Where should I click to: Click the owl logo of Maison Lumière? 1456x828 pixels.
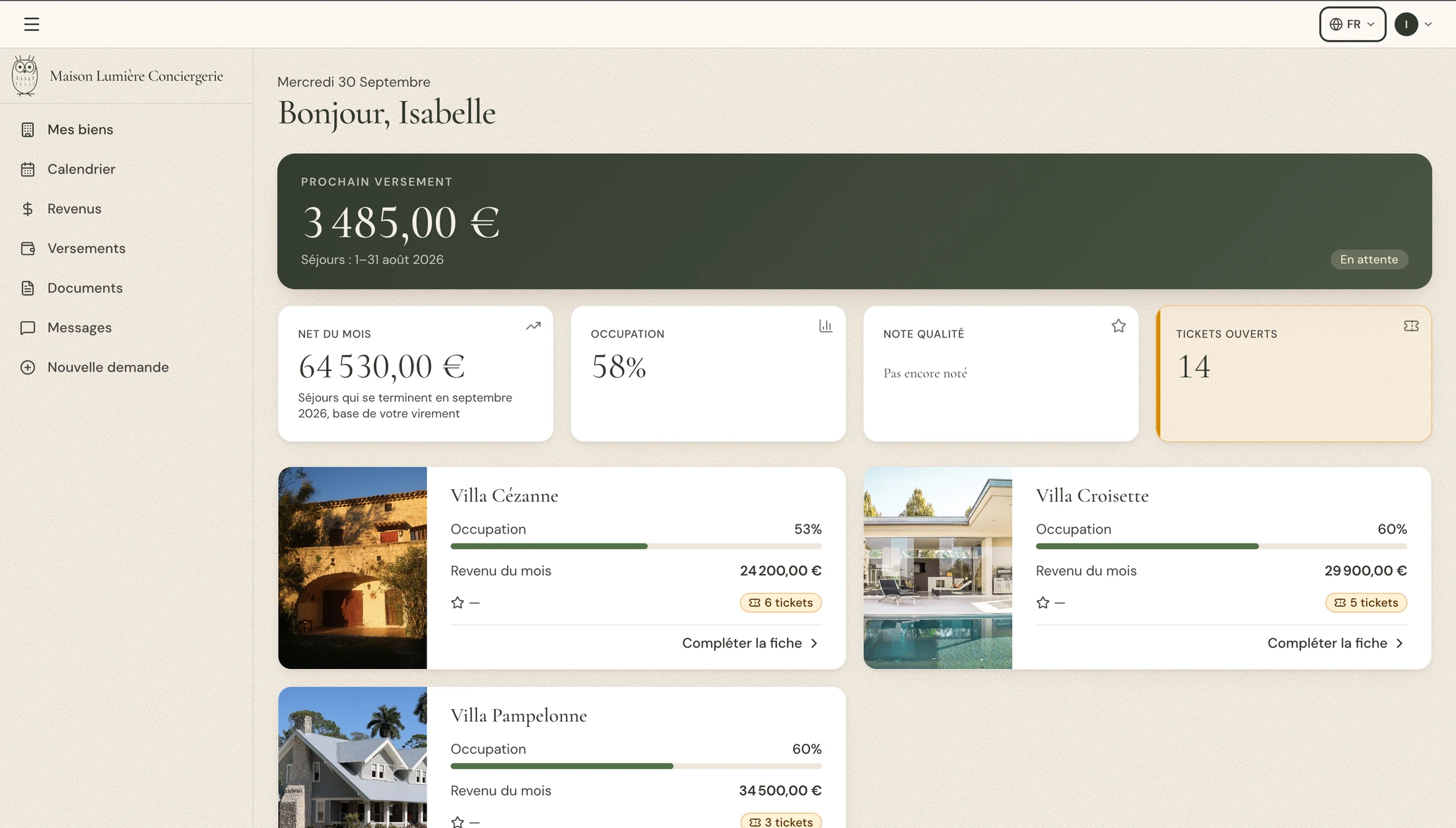pyautogui.click(x=25, y=75)
